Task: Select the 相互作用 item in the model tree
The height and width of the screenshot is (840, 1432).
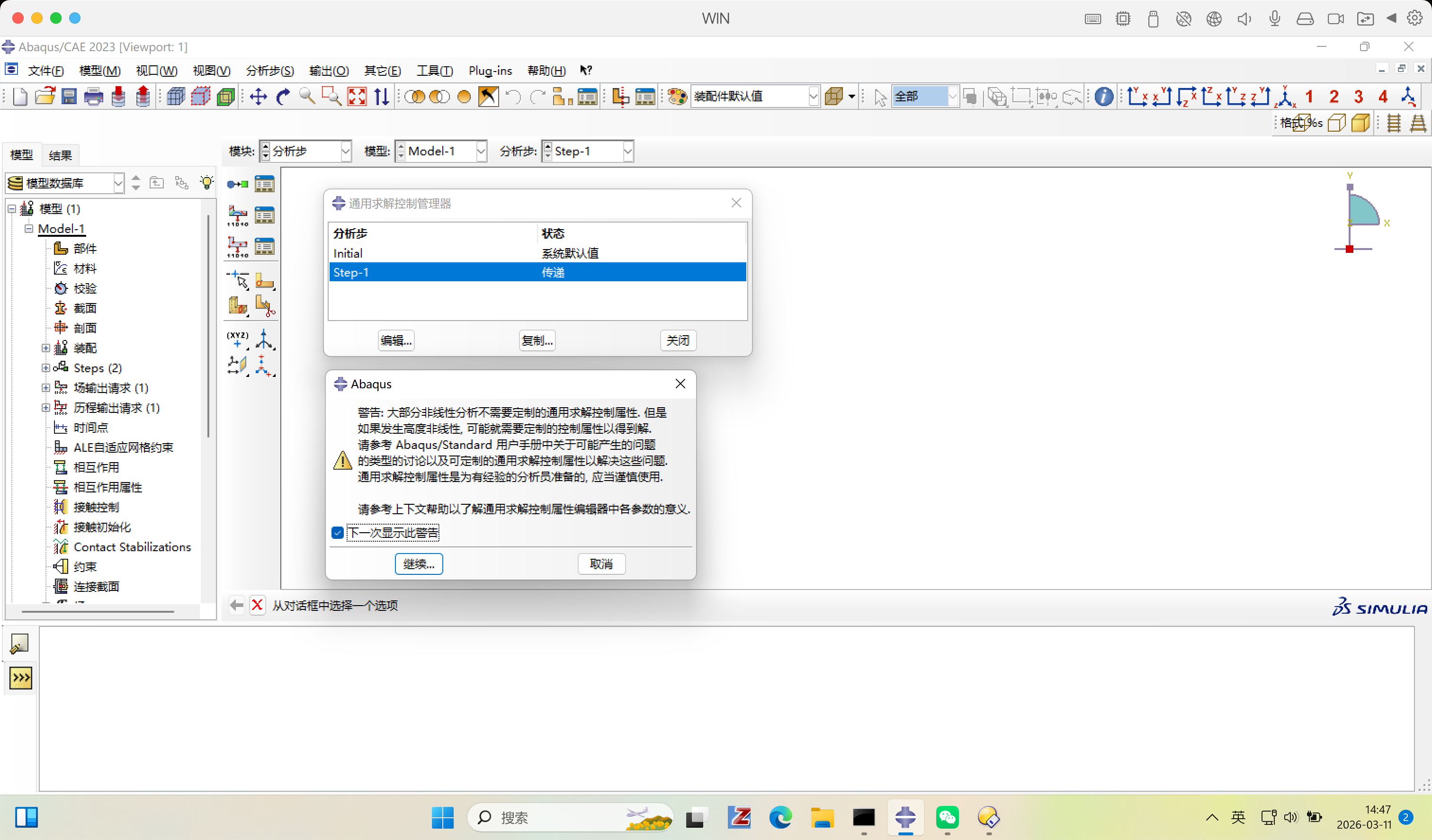Action: pyautogui.click(x=96, y=467)
